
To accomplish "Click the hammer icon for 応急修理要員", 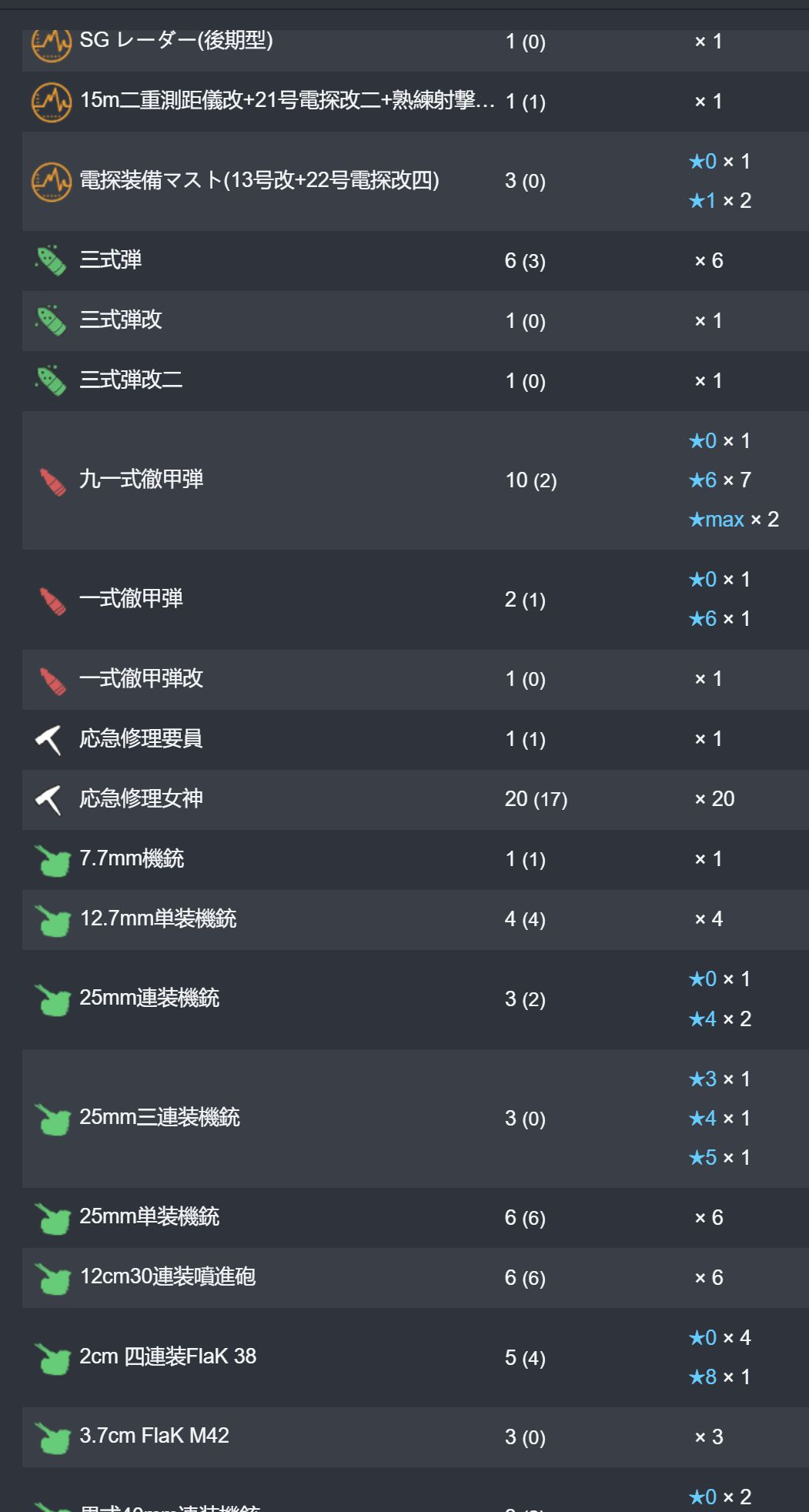I will (x=48, y=740).
